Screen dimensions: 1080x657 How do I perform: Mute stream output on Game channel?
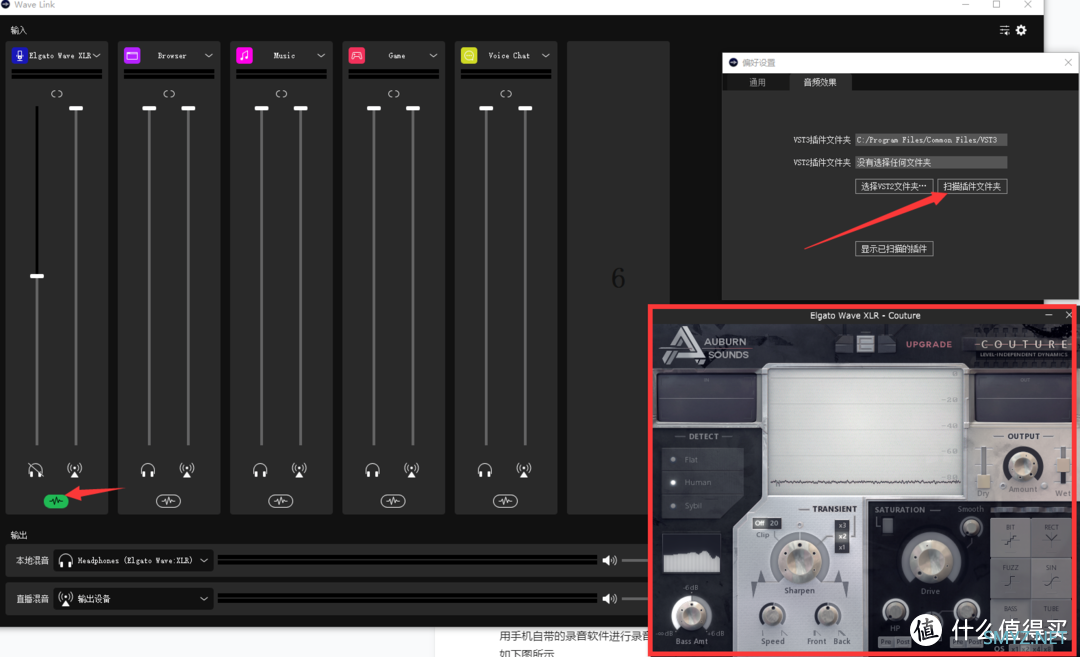tap(411, 470)
